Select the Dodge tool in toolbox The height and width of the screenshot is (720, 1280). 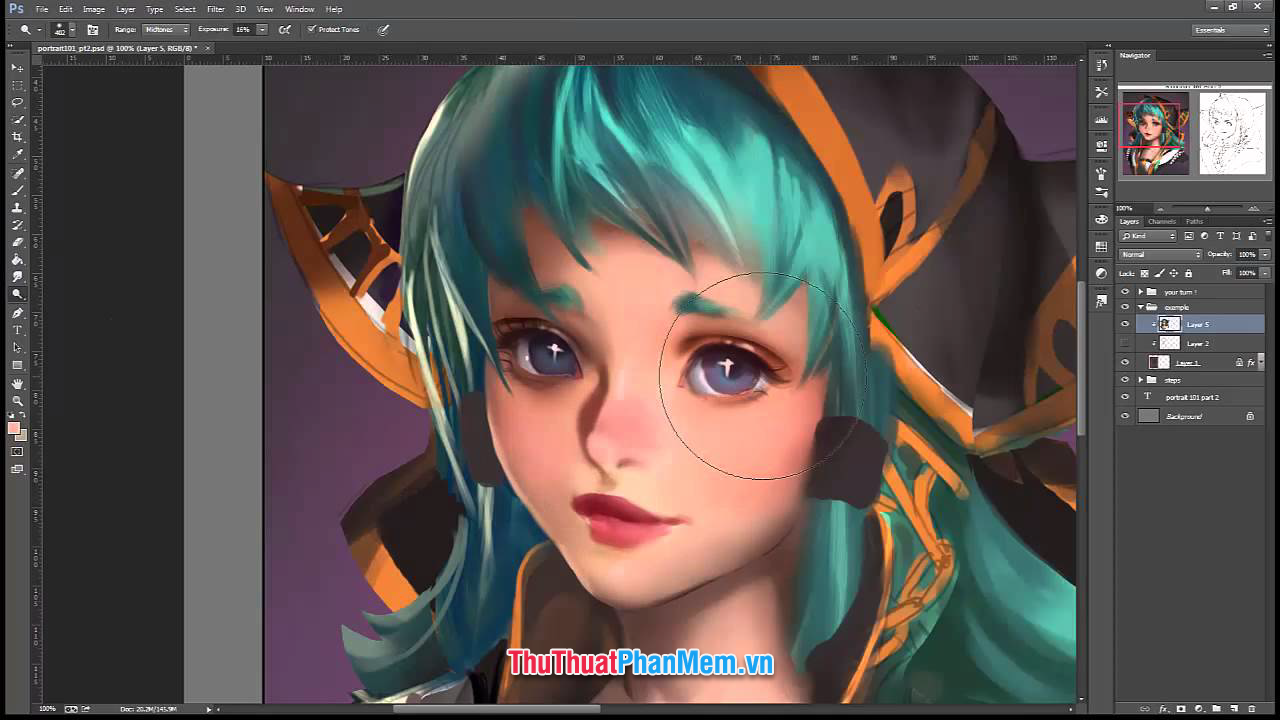pyautogui.click(x=18, y=294)
